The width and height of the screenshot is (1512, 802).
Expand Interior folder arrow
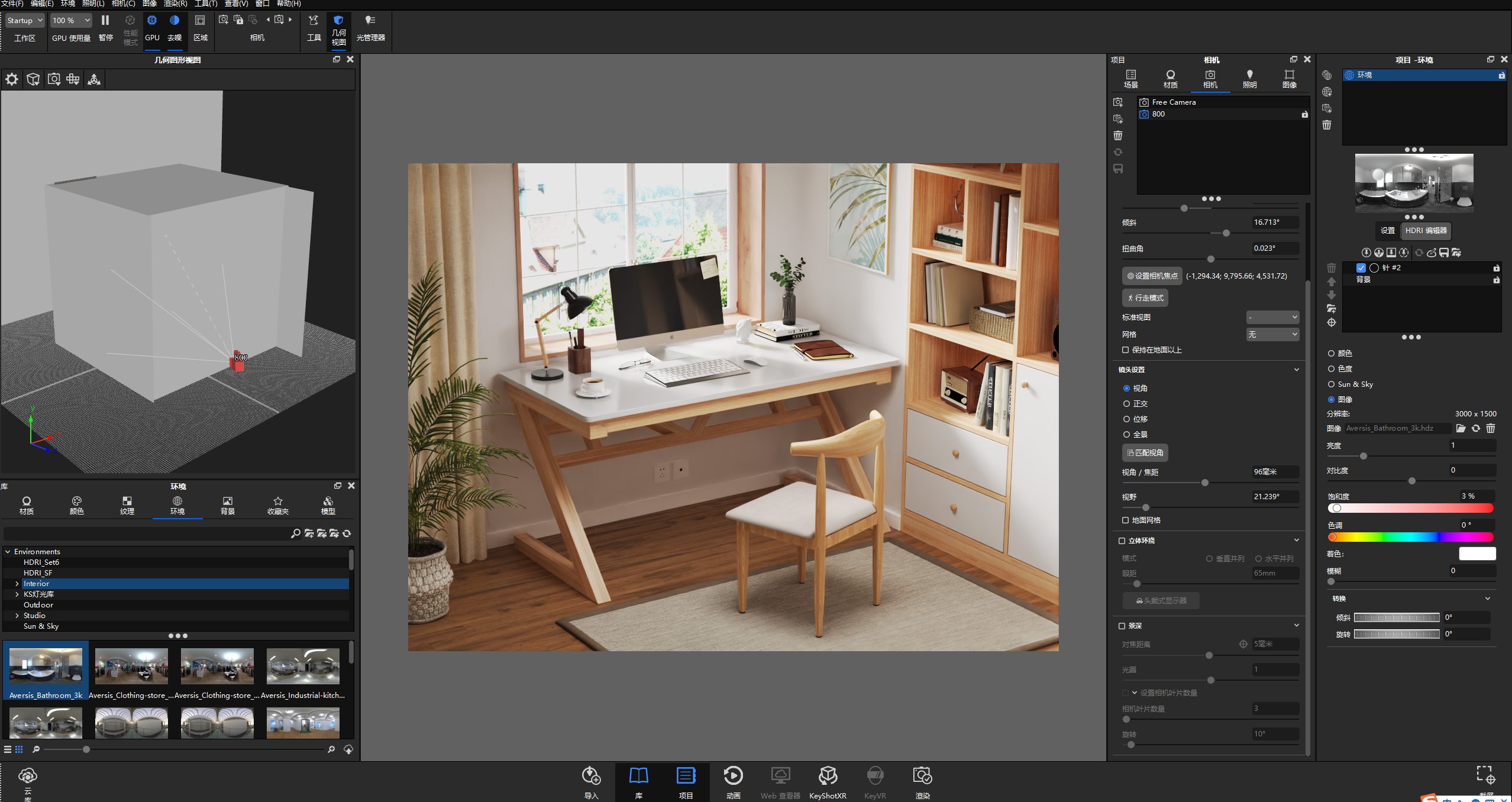pyautogui.click(x=17, y=584)
